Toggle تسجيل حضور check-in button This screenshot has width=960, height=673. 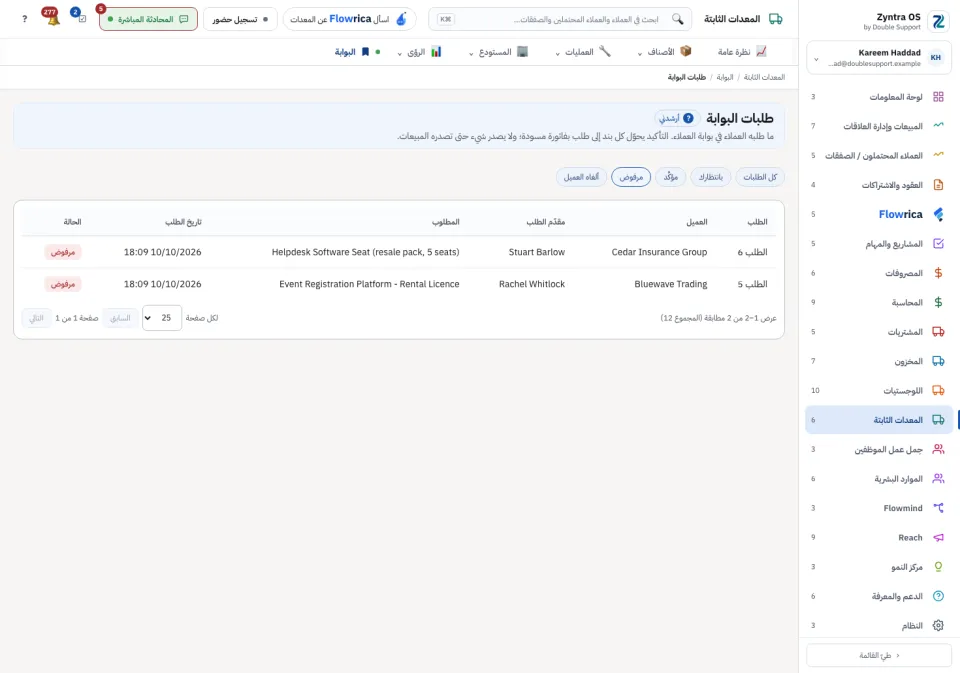pyautogui.click(x=240, y=19)
